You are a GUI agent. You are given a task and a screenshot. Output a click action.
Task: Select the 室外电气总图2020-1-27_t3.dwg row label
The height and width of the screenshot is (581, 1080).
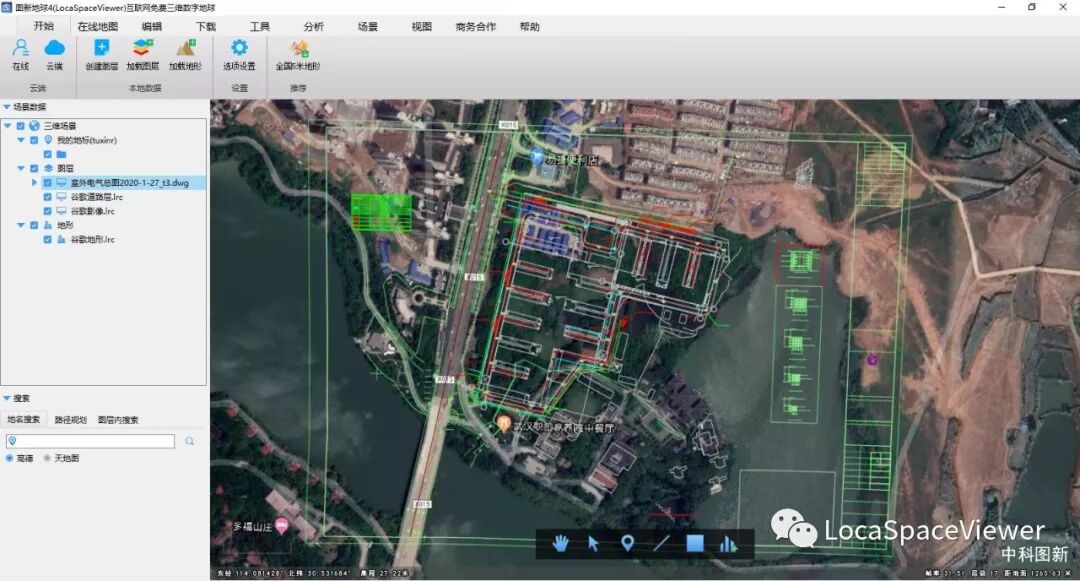click(x=129, y=182)
